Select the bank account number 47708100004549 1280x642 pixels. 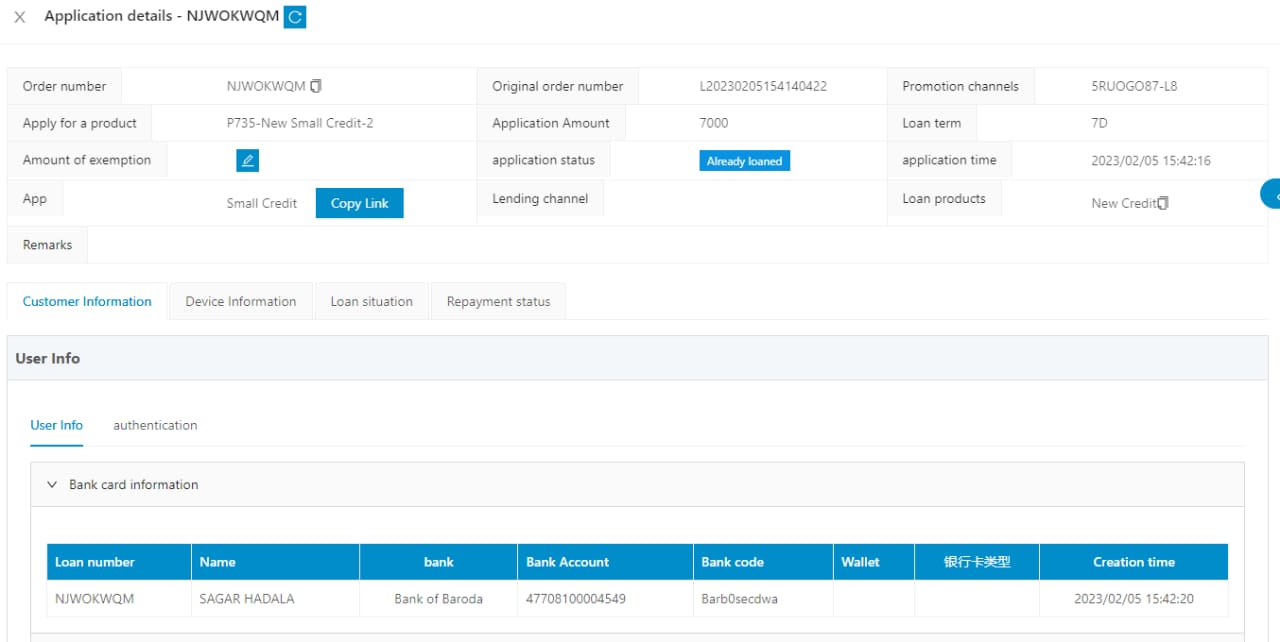(576, 599)
